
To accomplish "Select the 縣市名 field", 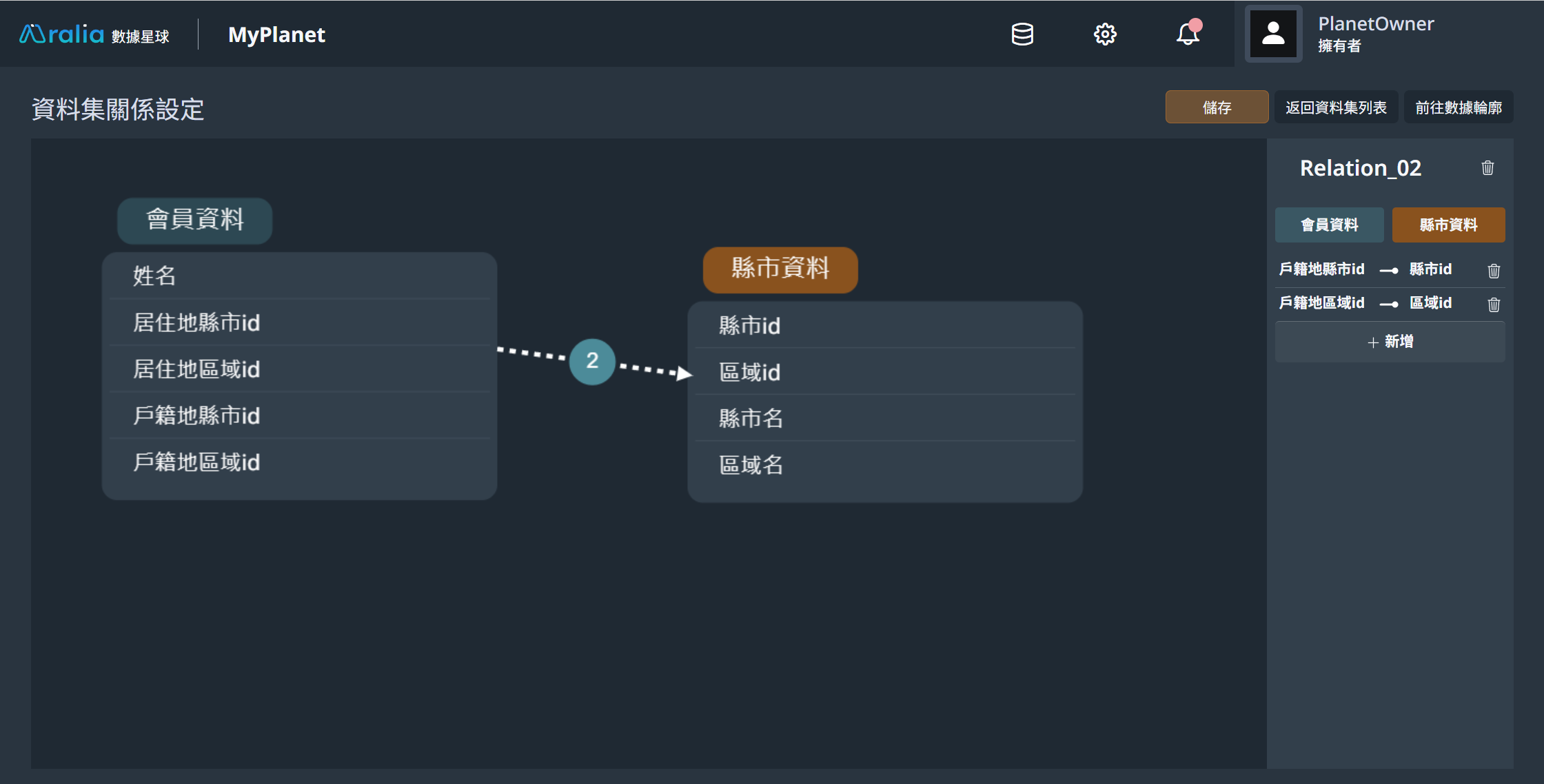I will click(x=885, y=418).
